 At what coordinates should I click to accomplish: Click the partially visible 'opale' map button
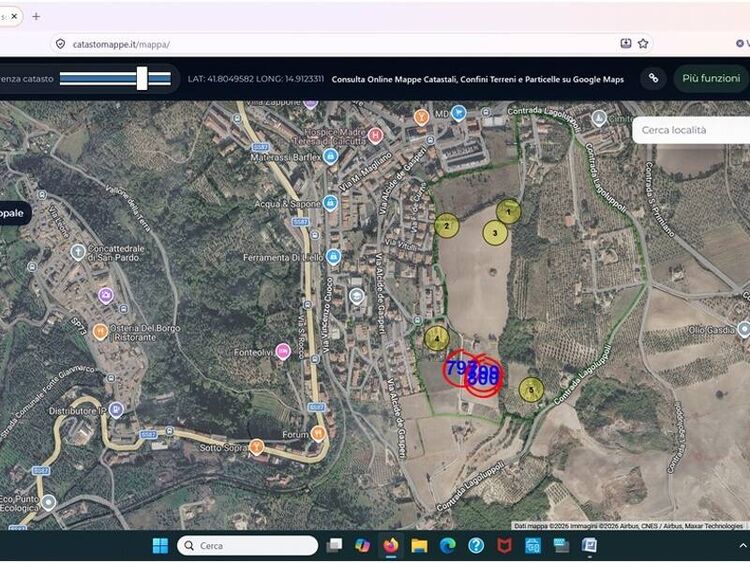coord(13,213)
